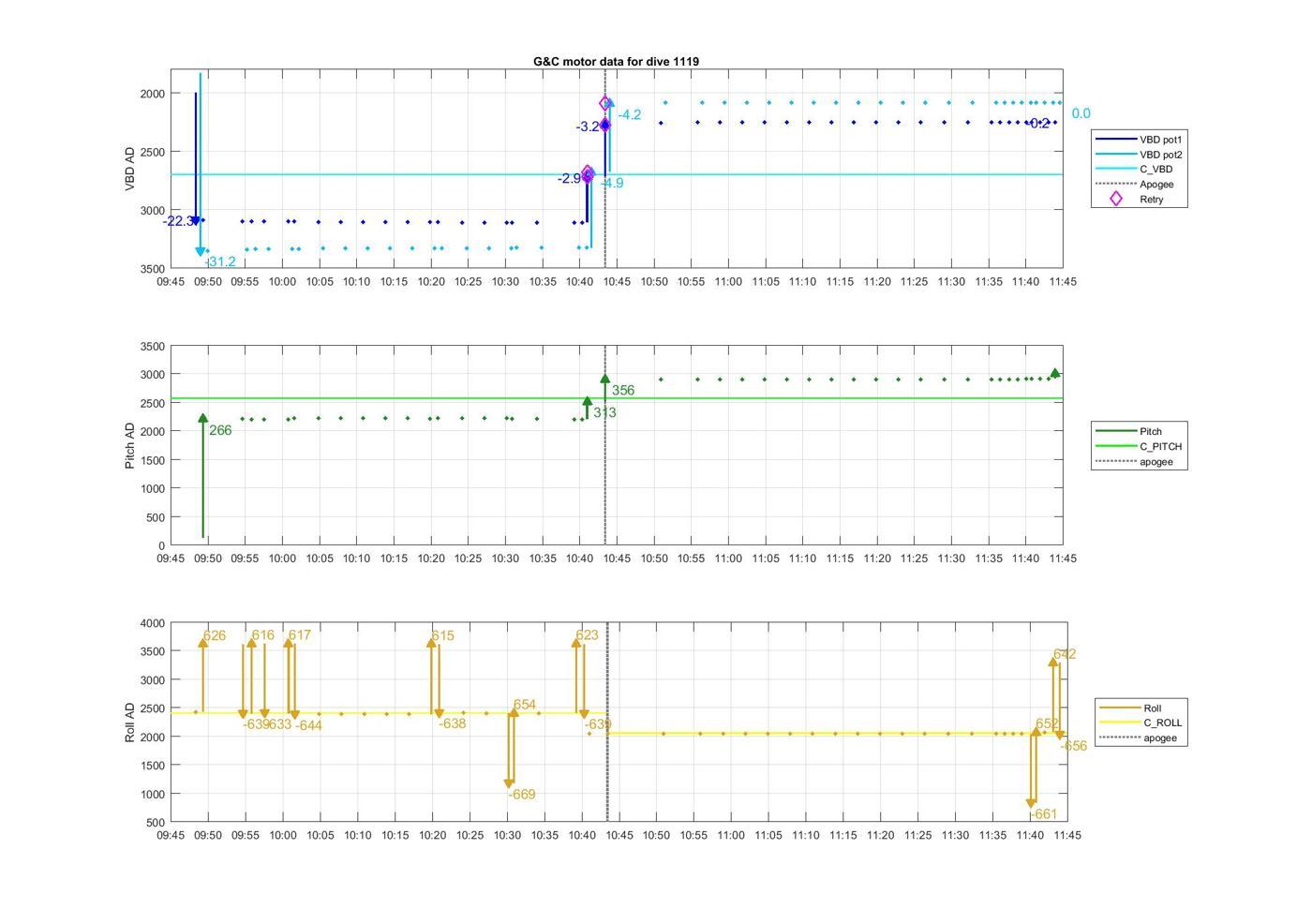
Task: Click the '626' roll data label
Action: 215,636
